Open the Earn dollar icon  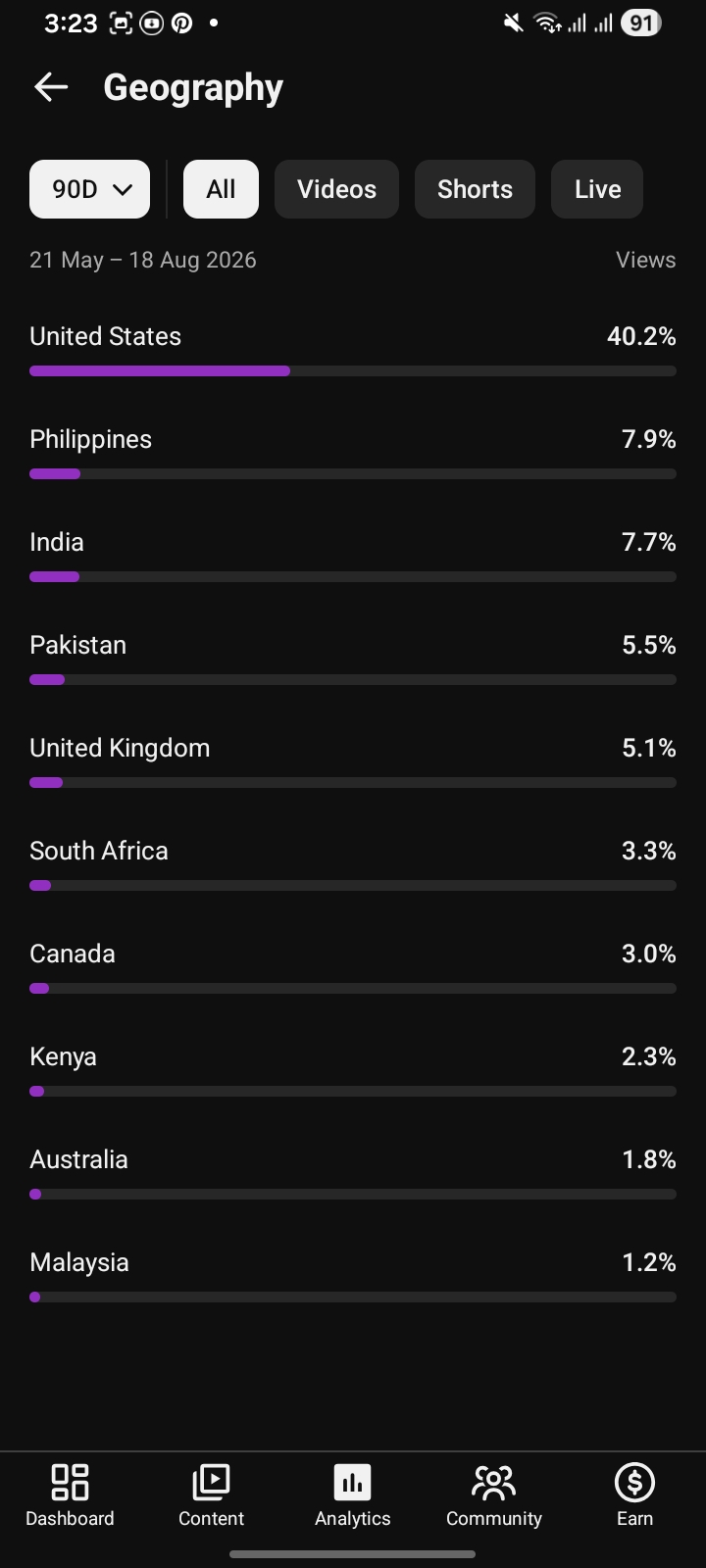coord(634,1482)
